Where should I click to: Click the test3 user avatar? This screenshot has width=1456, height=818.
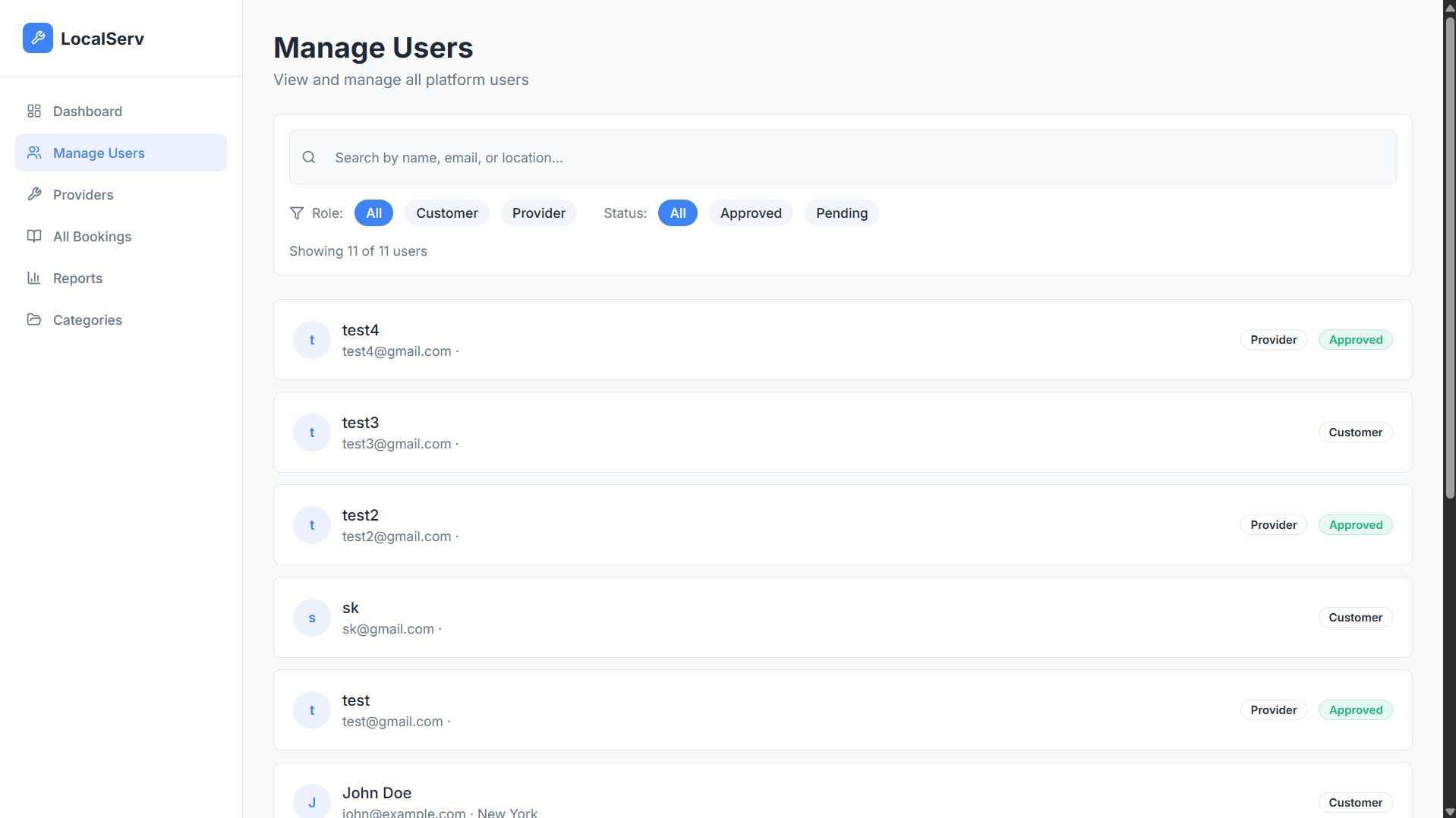point(312,433)
